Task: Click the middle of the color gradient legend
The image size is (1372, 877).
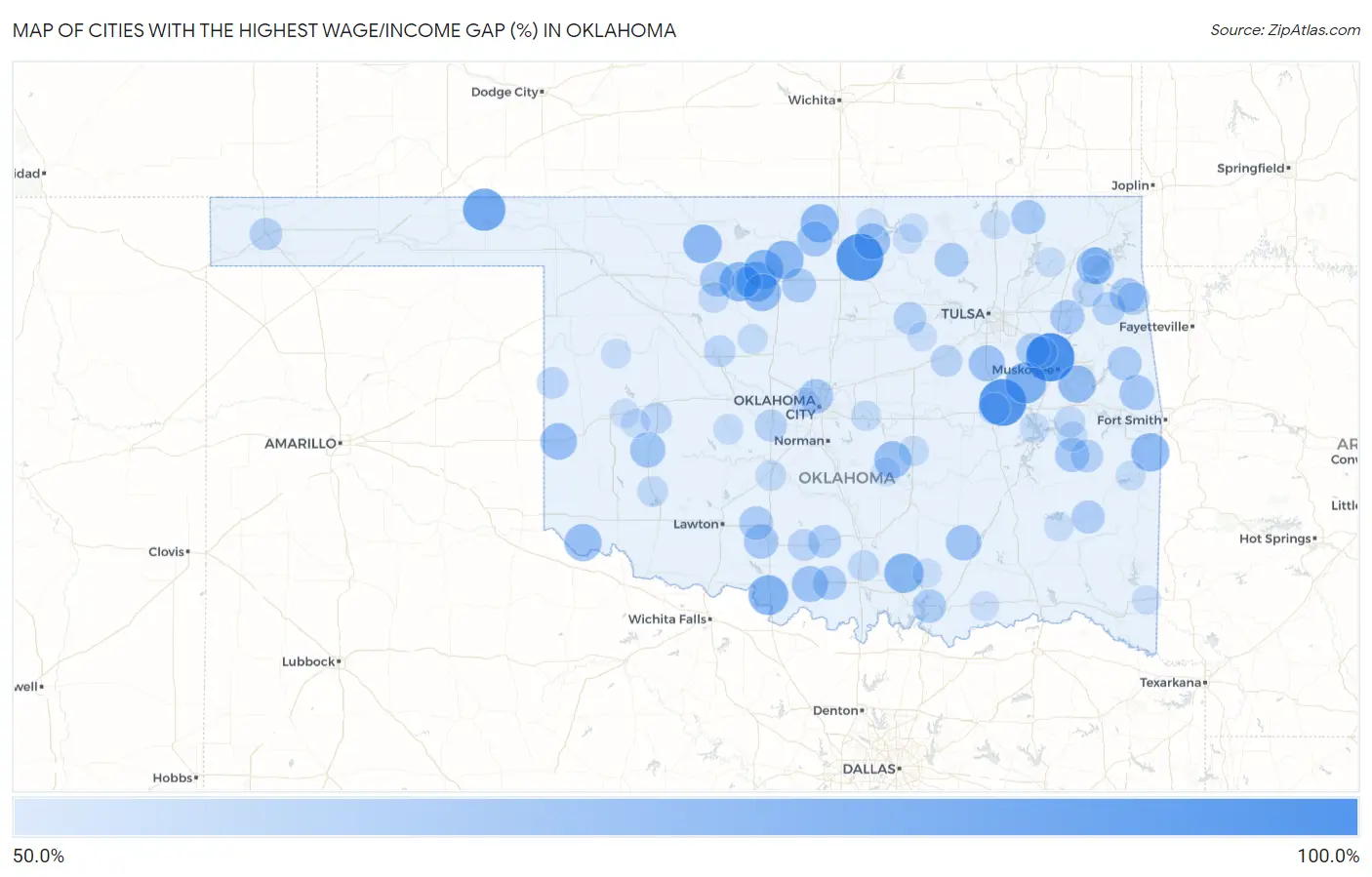Action: [685, 817]
